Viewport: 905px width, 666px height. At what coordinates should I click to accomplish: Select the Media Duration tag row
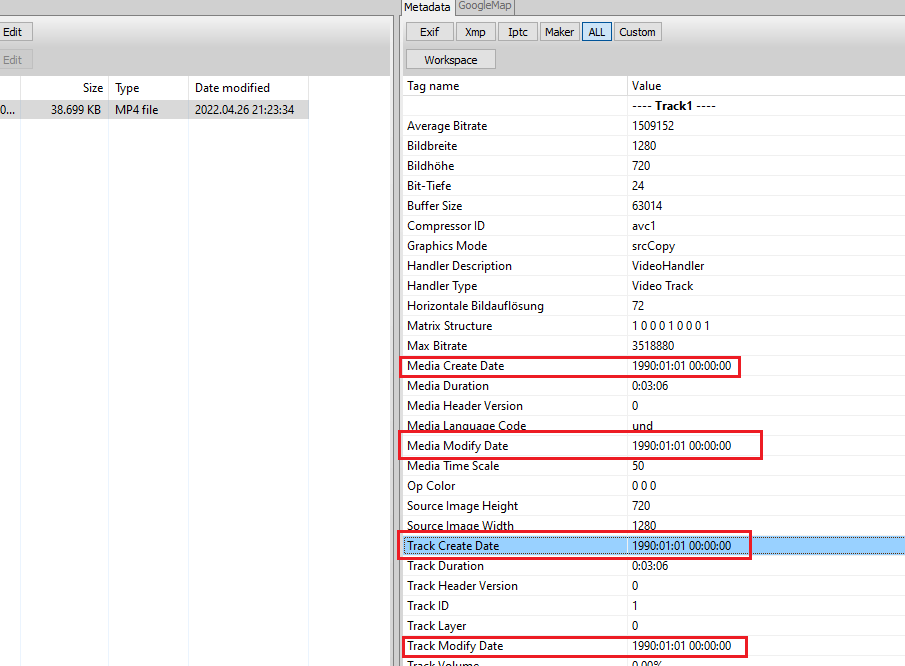click(654, 386)
